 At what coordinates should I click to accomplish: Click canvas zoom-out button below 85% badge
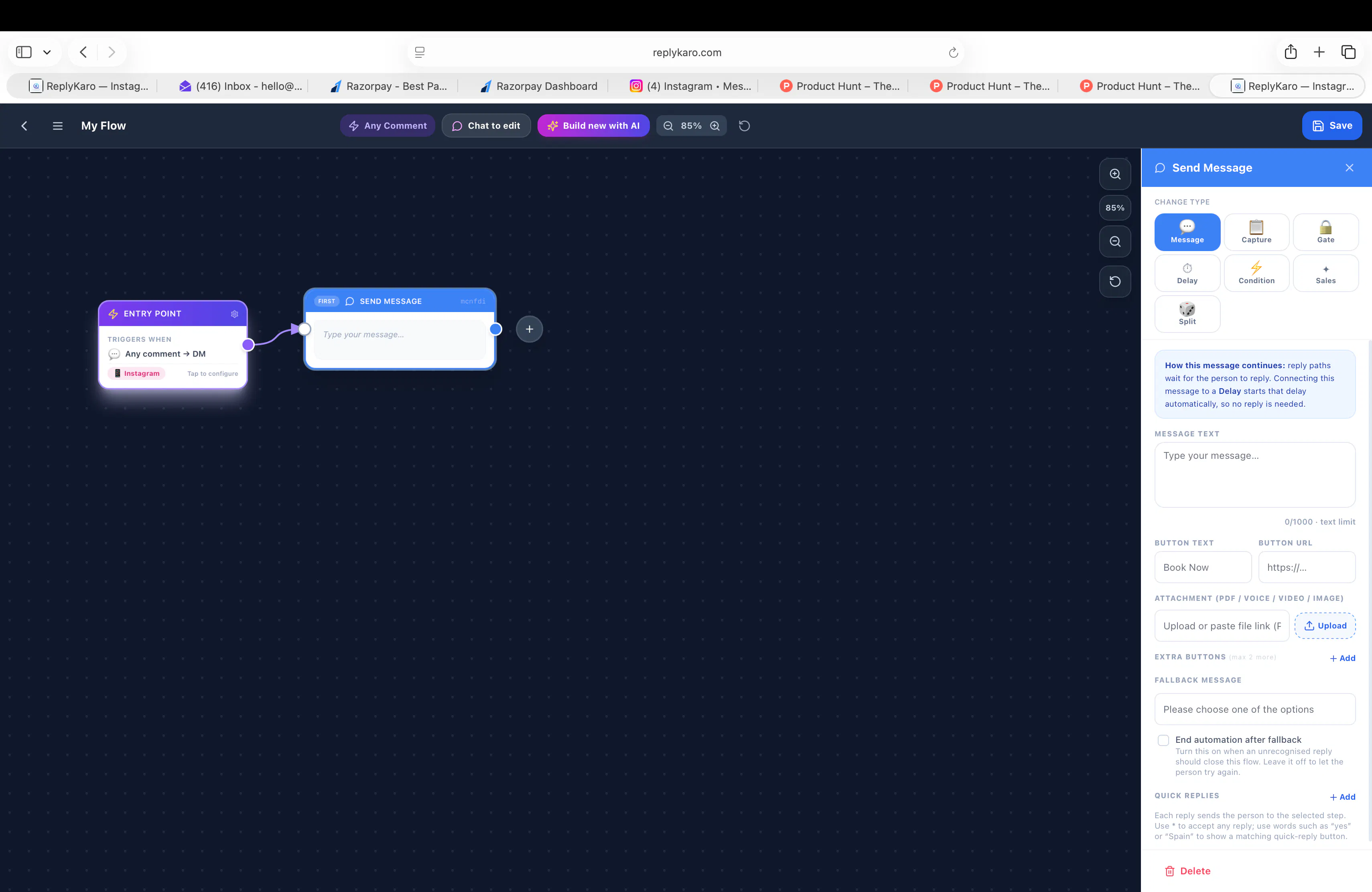tap(1115, 241)
